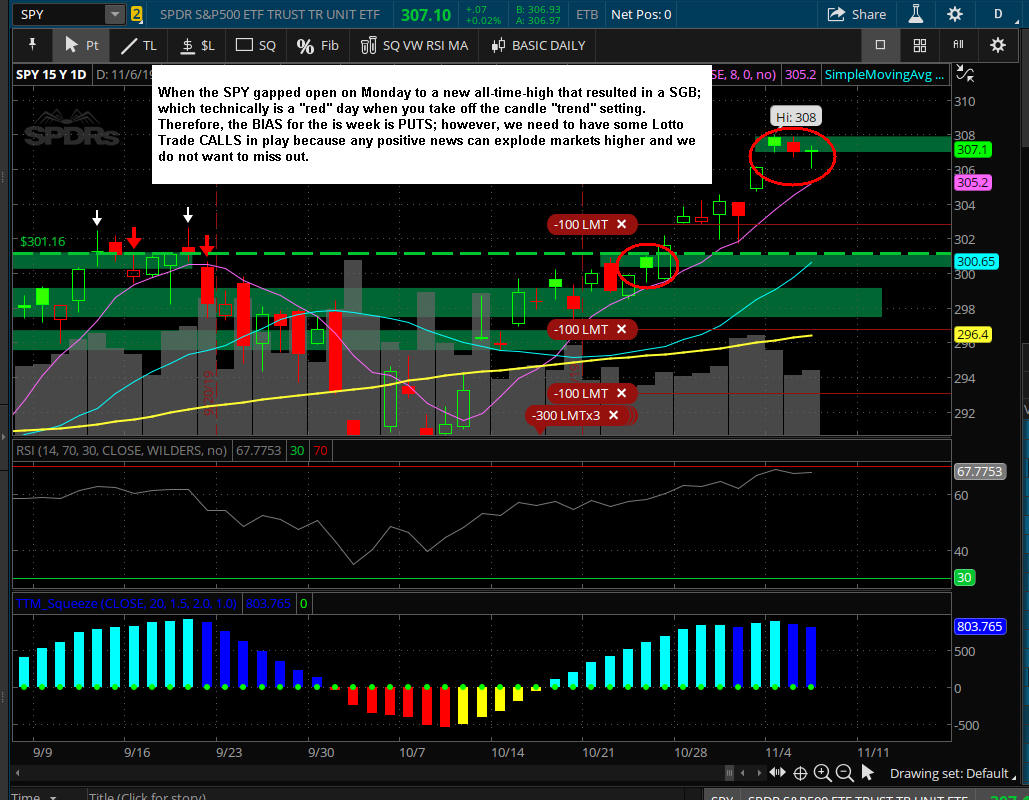Click the collapse studies icon at chart corner
This screenshot has width=1029, height=800.
965,74
